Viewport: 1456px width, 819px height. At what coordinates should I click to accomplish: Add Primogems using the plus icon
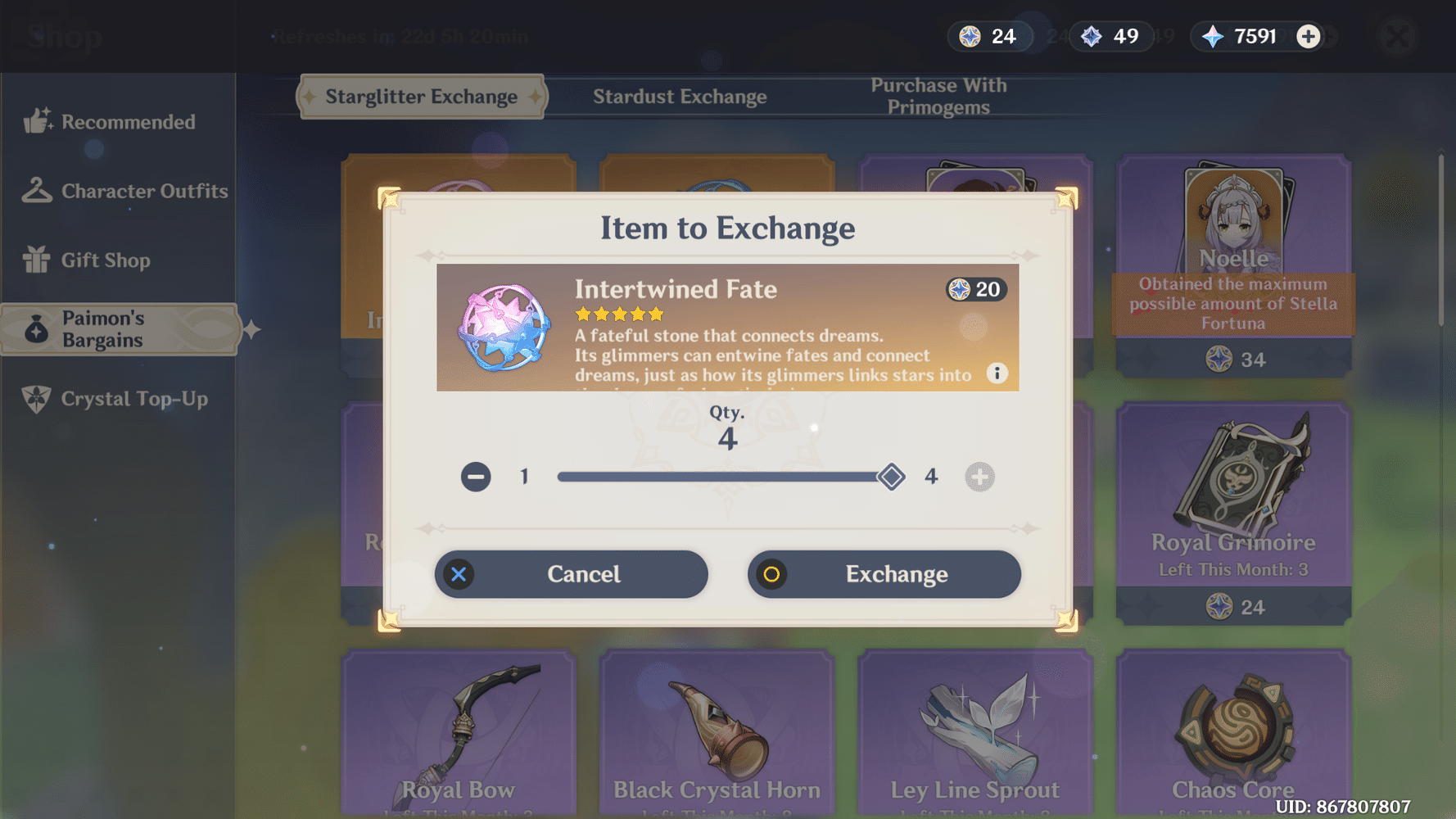pos(1308,36)
